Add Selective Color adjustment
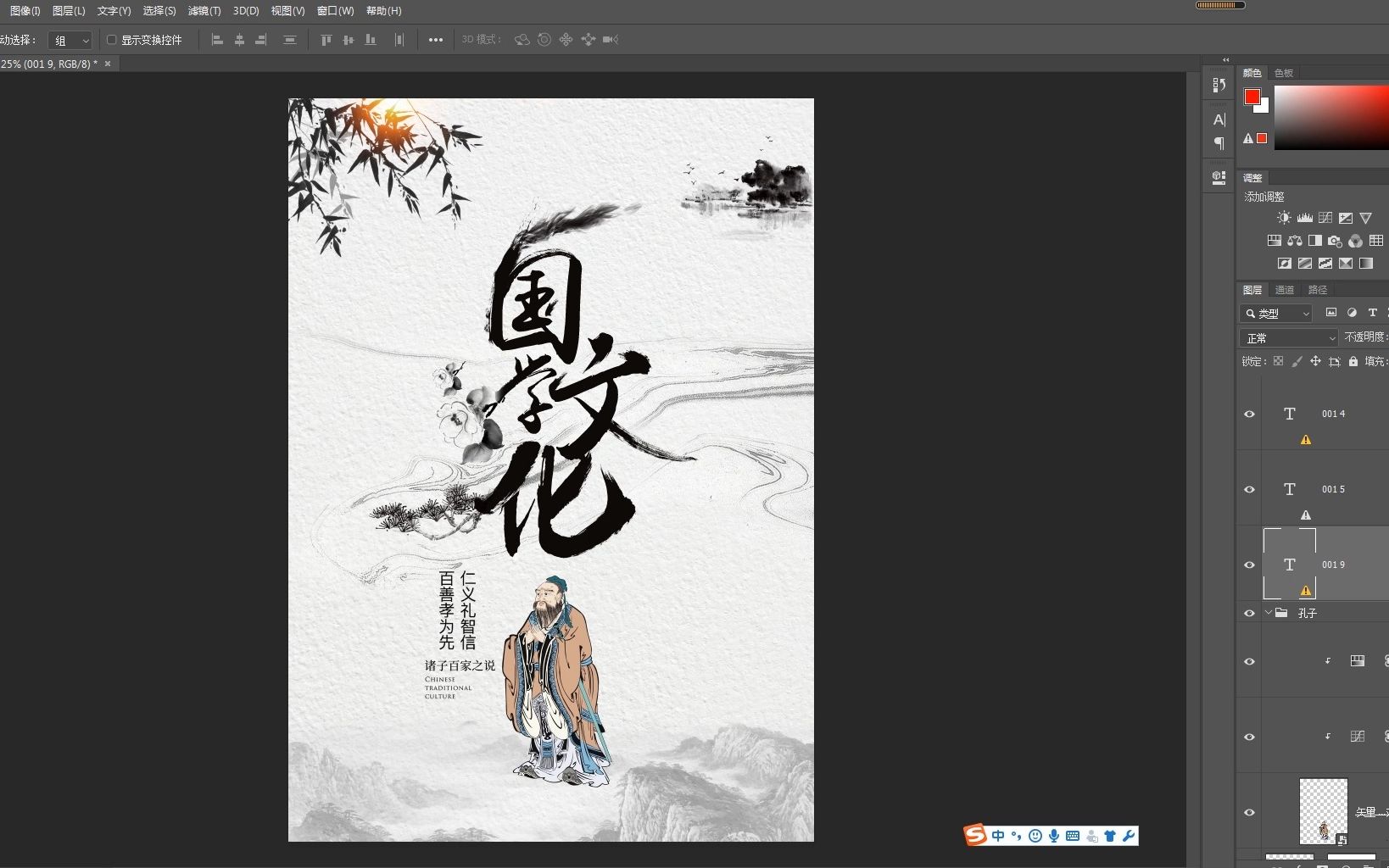Viewport: 1389px width, 868px height. click(1346, 264)
